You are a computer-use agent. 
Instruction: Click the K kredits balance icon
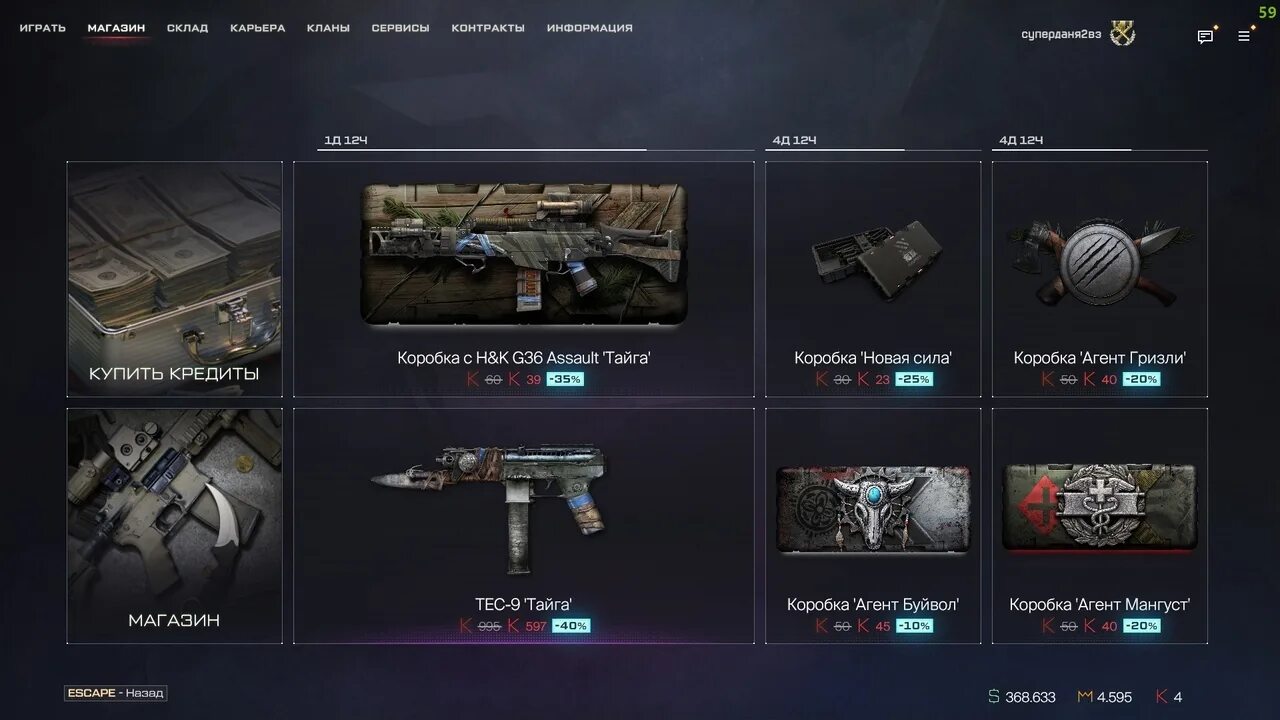click(x=1162, y=697)
